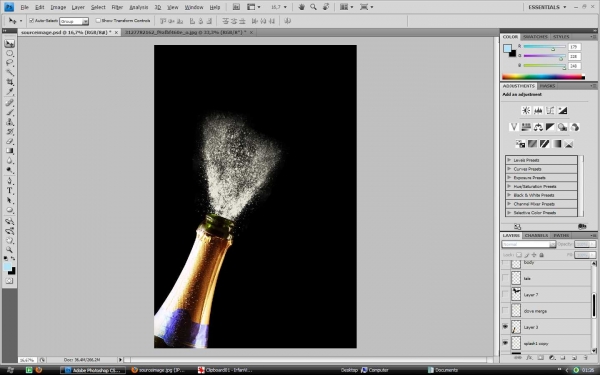Screen dimensions: 600x375
Task: Select the Pen tool
Action: (10, 181)
